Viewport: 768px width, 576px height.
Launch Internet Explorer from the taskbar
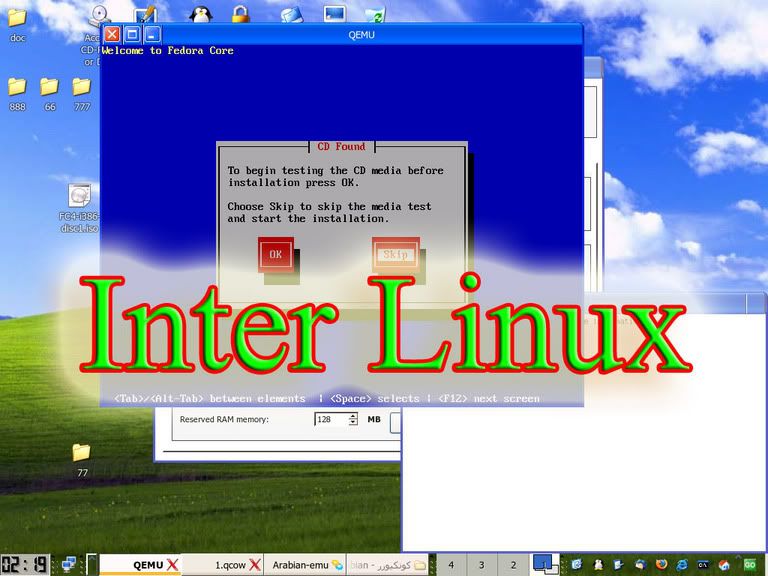tap(682, 565)
